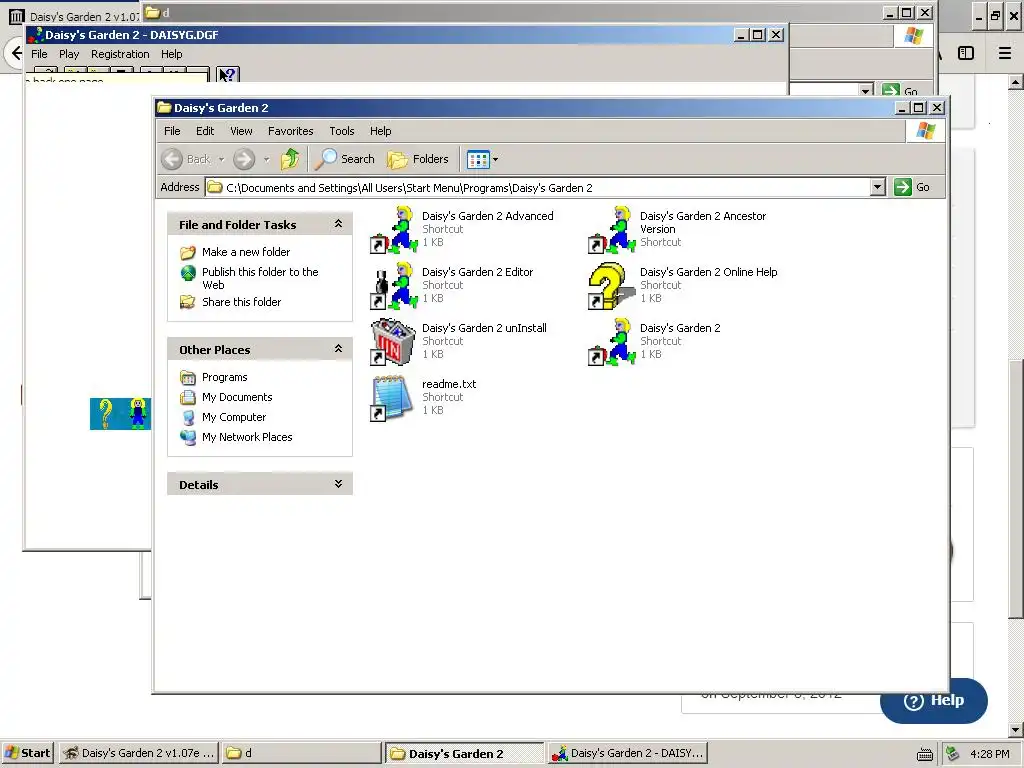Click the Start button

pos(27,753)
